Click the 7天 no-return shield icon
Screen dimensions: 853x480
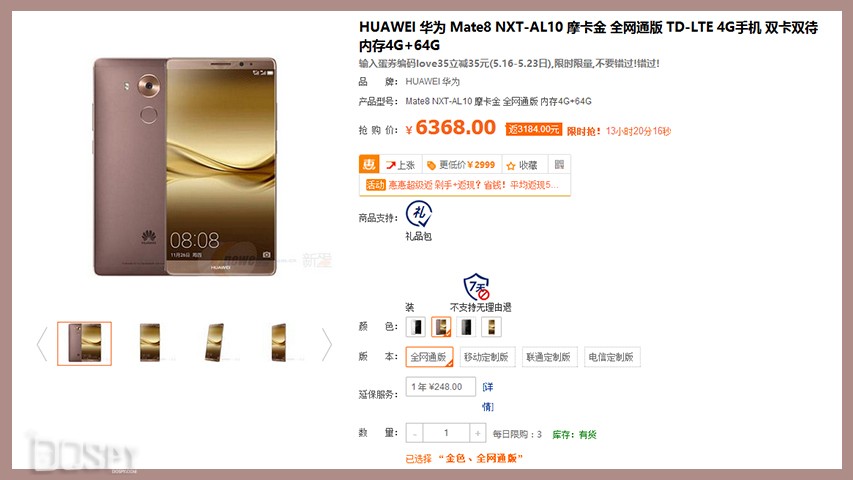[477, 287]
